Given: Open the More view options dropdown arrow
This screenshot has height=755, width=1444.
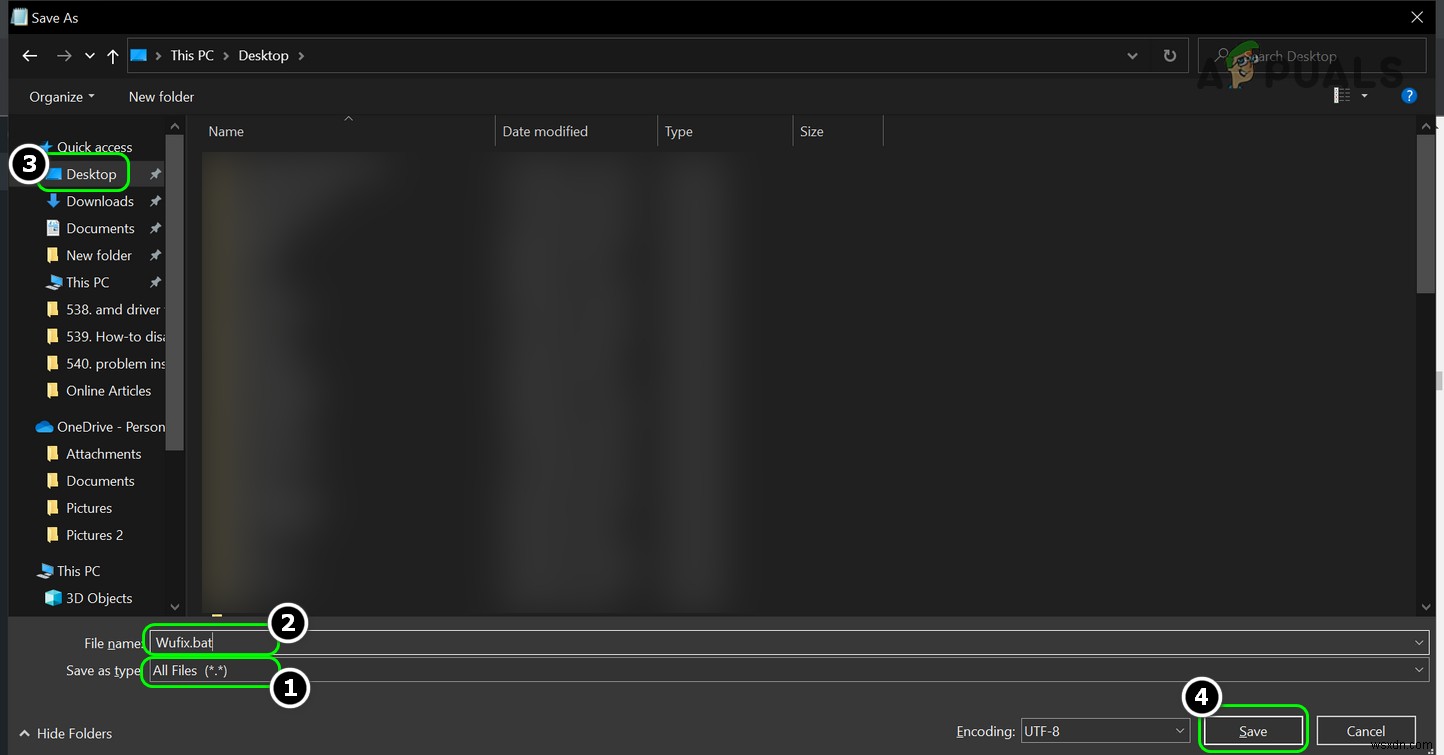Looking at the screenshot, I should tap(1365, 96).
